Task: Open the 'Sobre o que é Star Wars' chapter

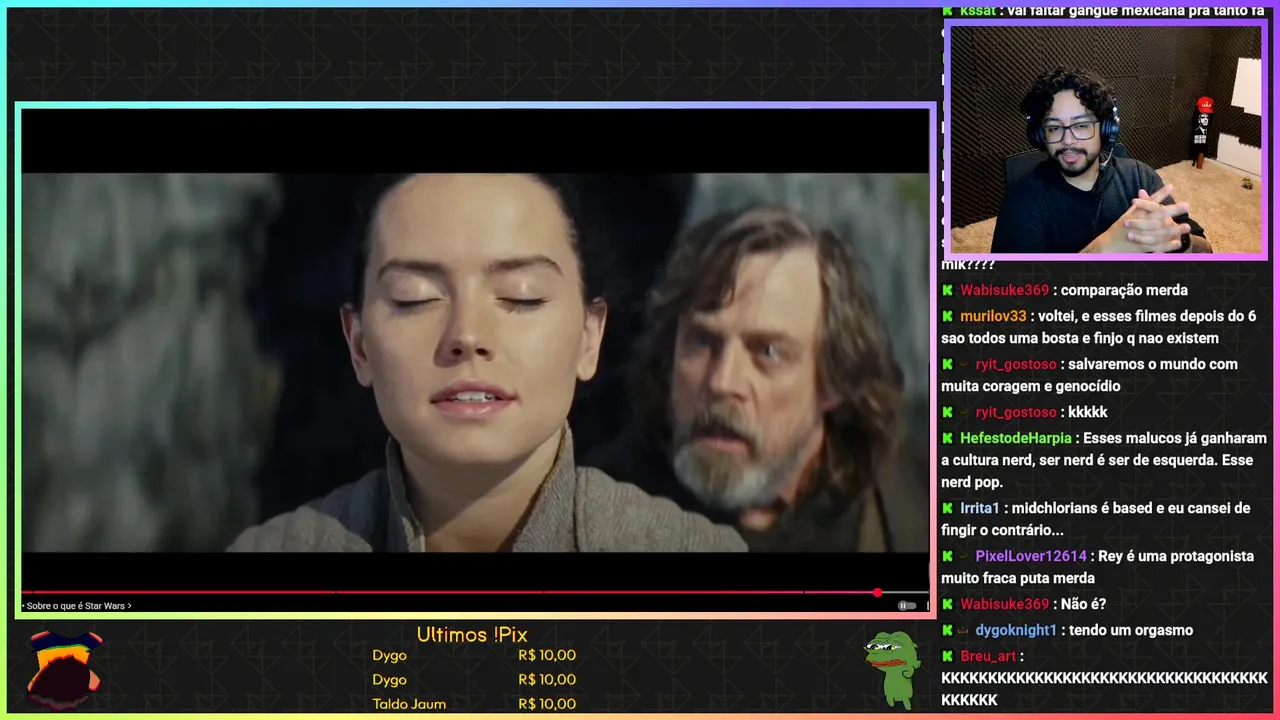Action: [x=78, y=606]
